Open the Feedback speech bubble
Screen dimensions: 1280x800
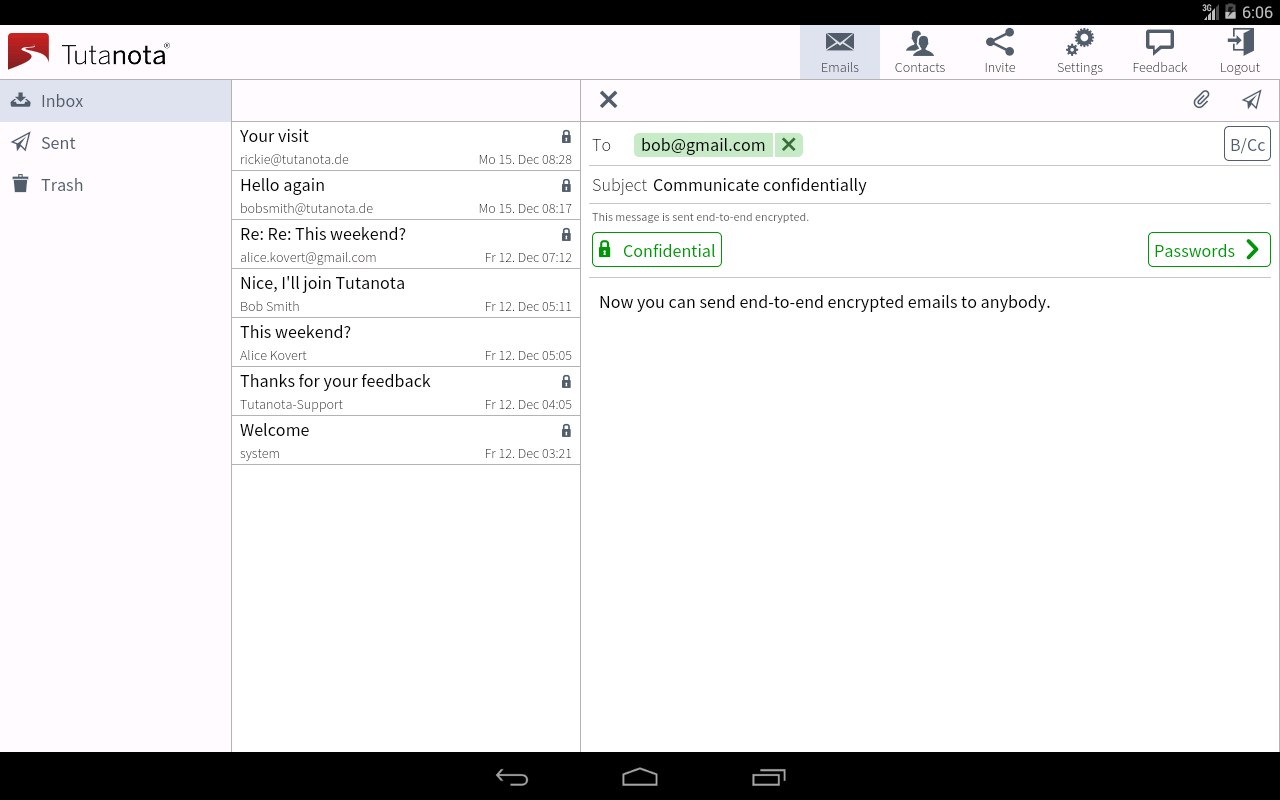tap(1159, 53)
